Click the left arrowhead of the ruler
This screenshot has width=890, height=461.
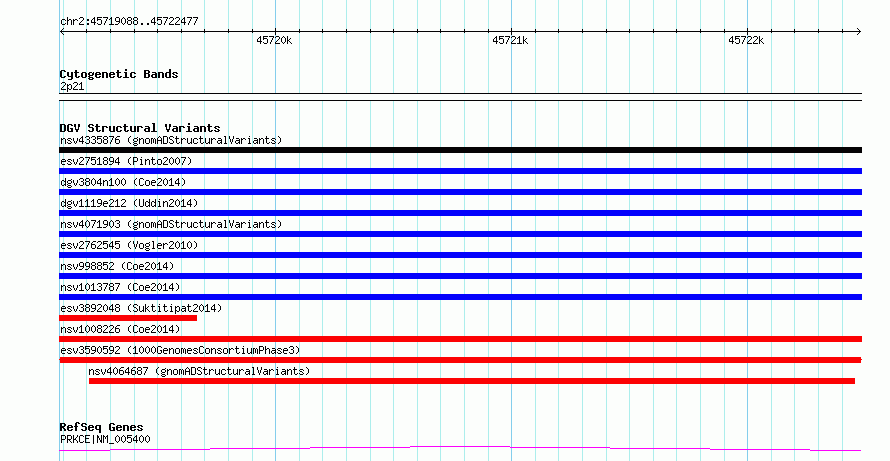coord(62,32)
